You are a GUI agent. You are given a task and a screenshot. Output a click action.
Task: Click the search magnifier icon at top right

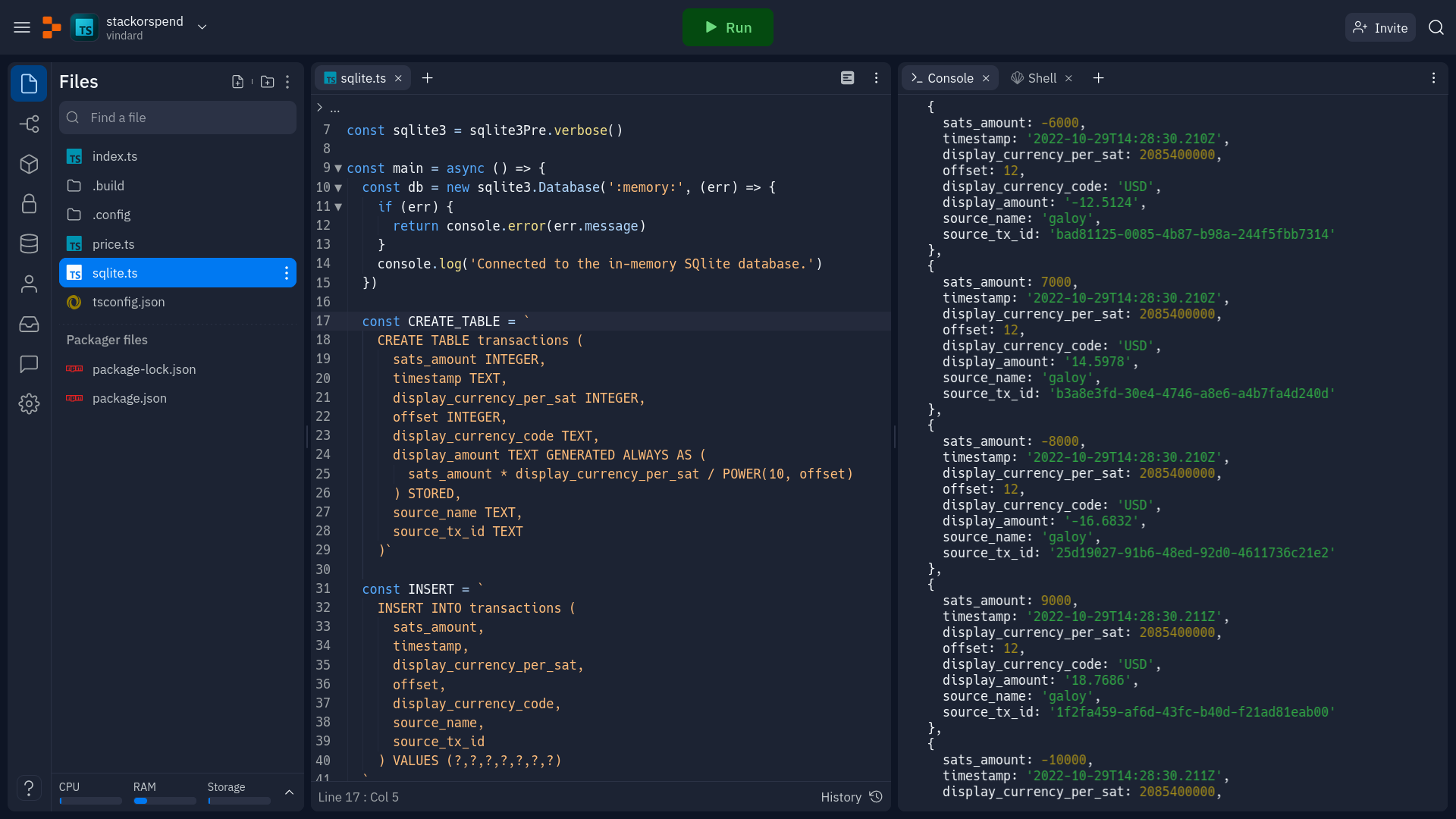pyautogui.click(x=1436, y=27)
